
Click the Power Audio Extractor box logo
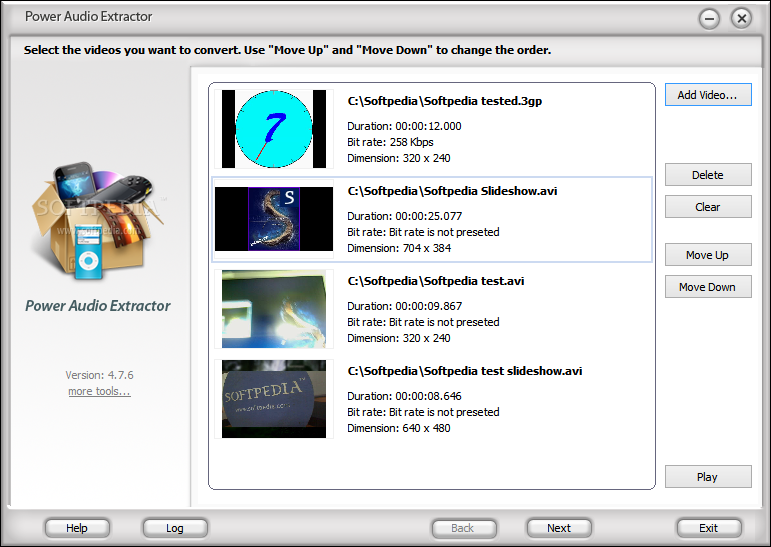[98, 221]
